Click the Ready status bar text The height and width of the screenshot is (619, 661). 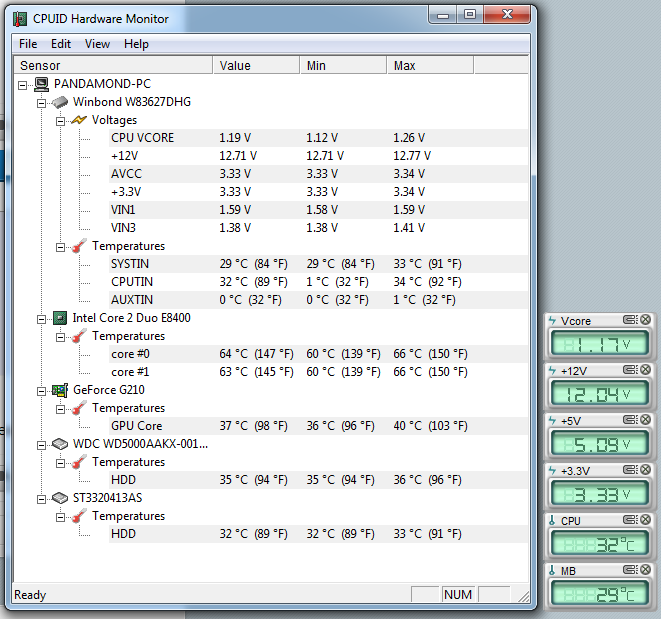[x=30, y=595]
